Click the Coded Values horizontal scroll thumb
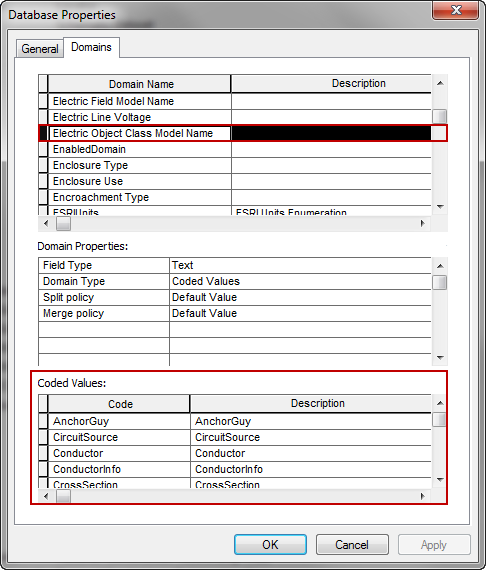The height and width of the screenshot is (570, 486). (63, 497)
